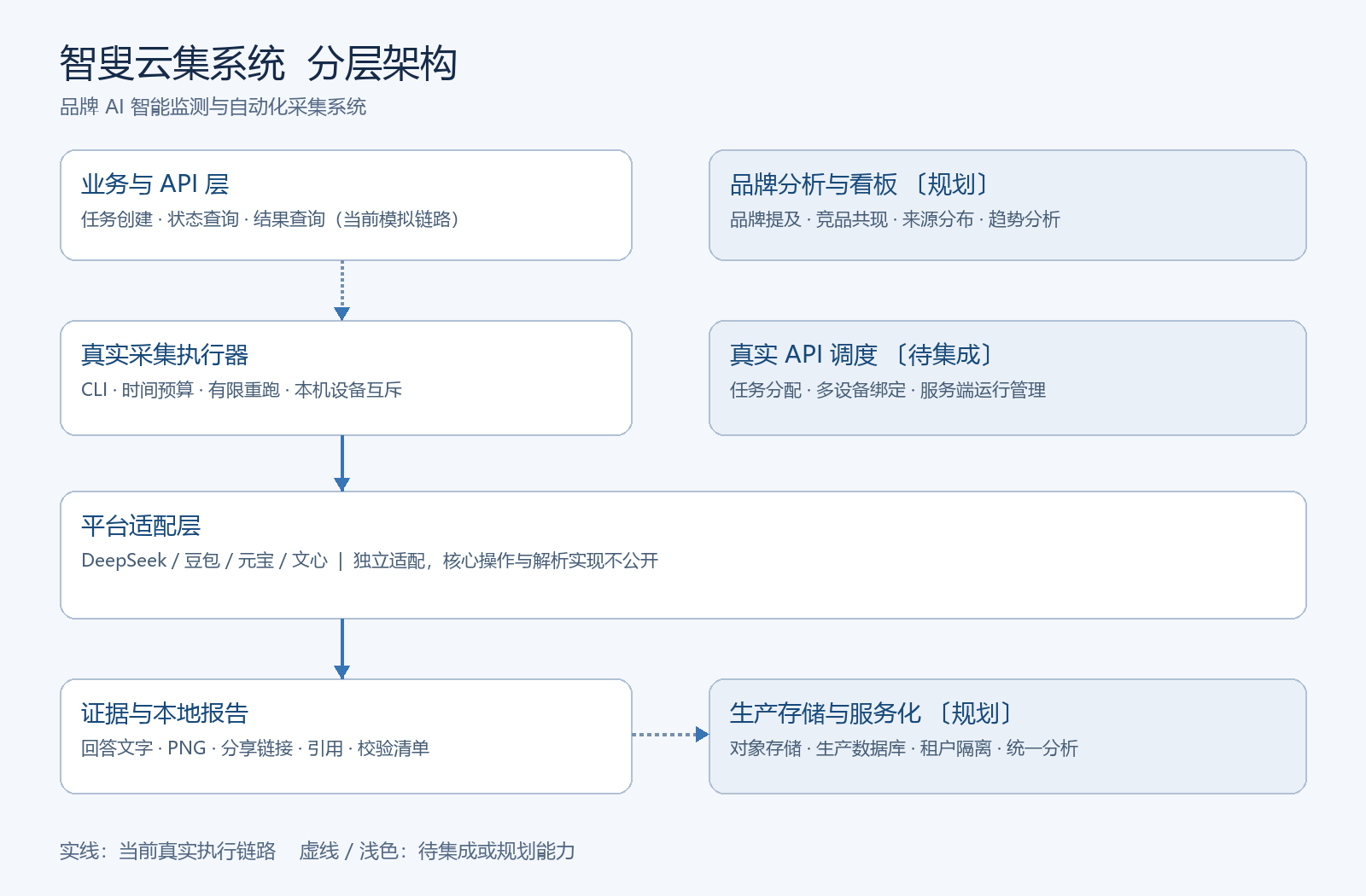Click the title 智叟云集系统 分层架构
This screenshot has width=1366, height=896.
point(259,64)
